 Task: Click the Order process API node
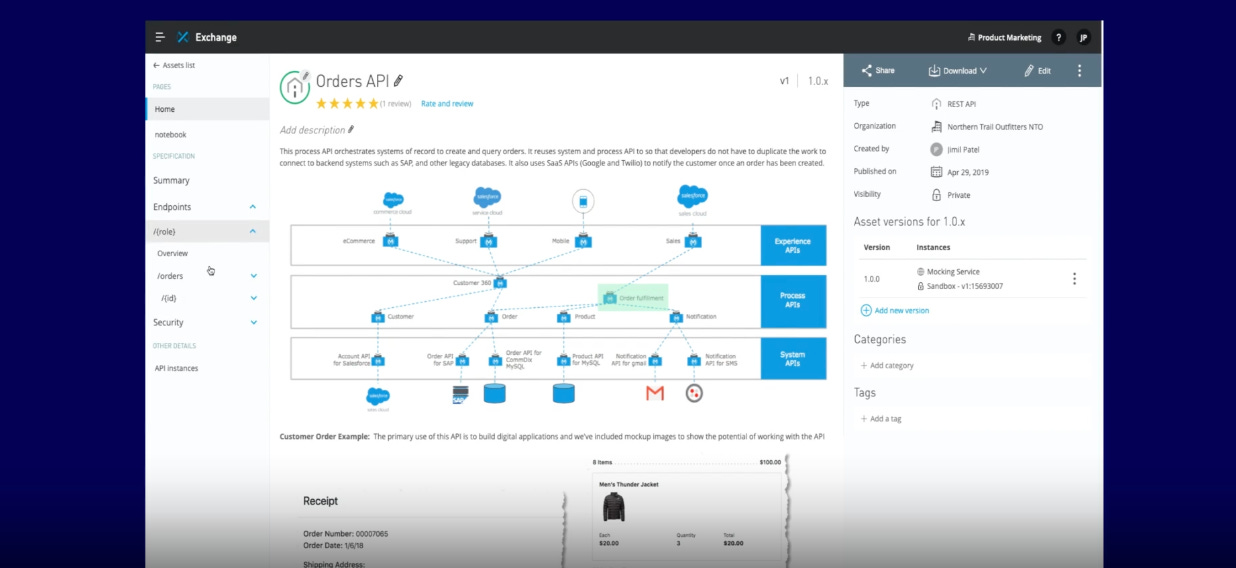[490, 317]
